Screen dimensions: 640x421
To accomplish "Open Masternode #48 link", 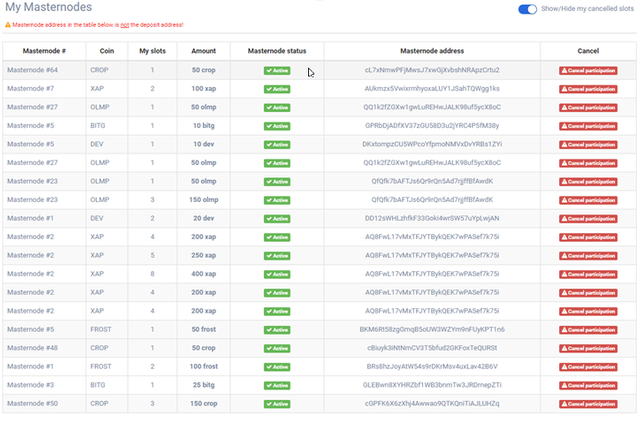I will point(32,348).
